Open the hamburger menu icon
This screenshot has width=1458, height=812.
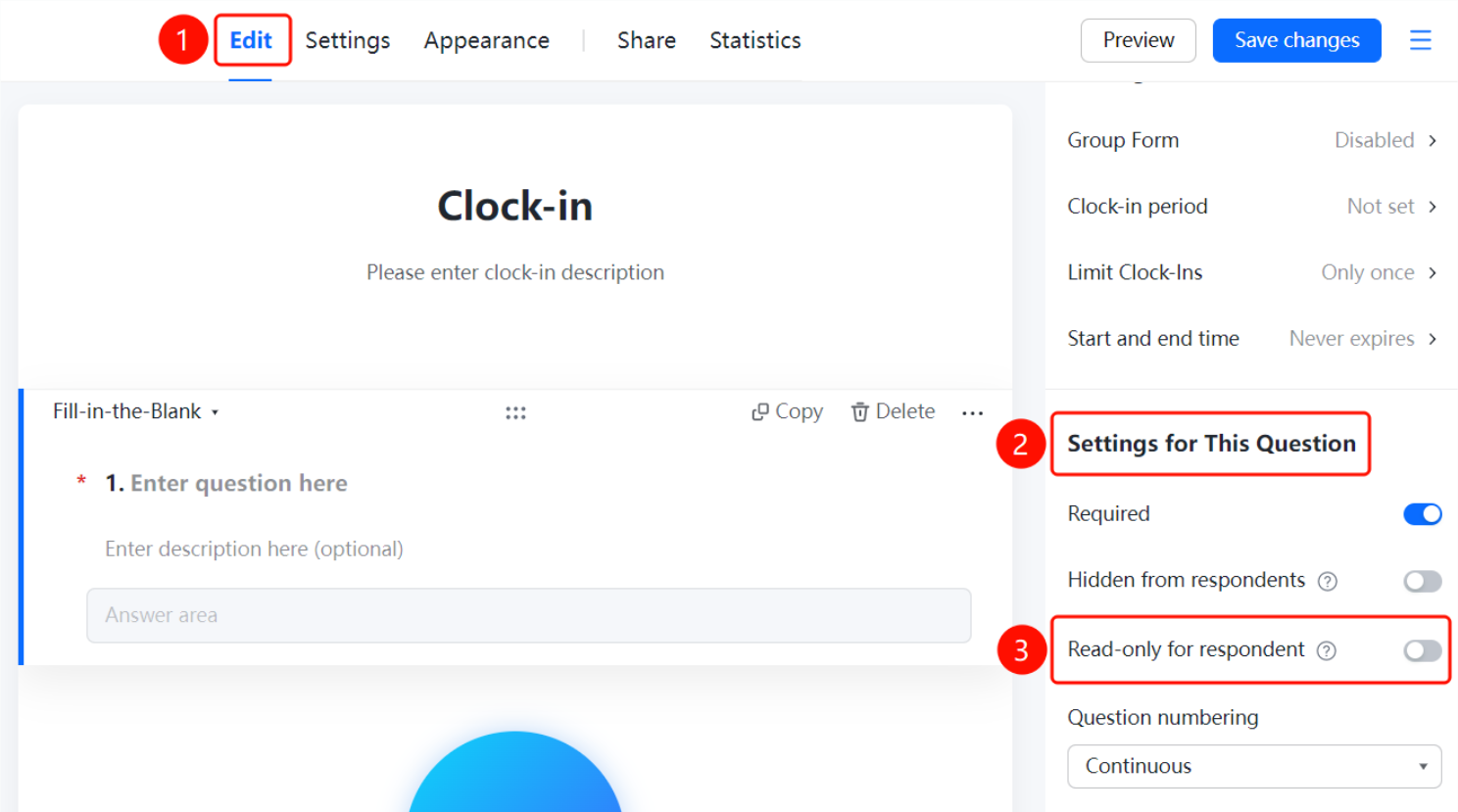1420,40
